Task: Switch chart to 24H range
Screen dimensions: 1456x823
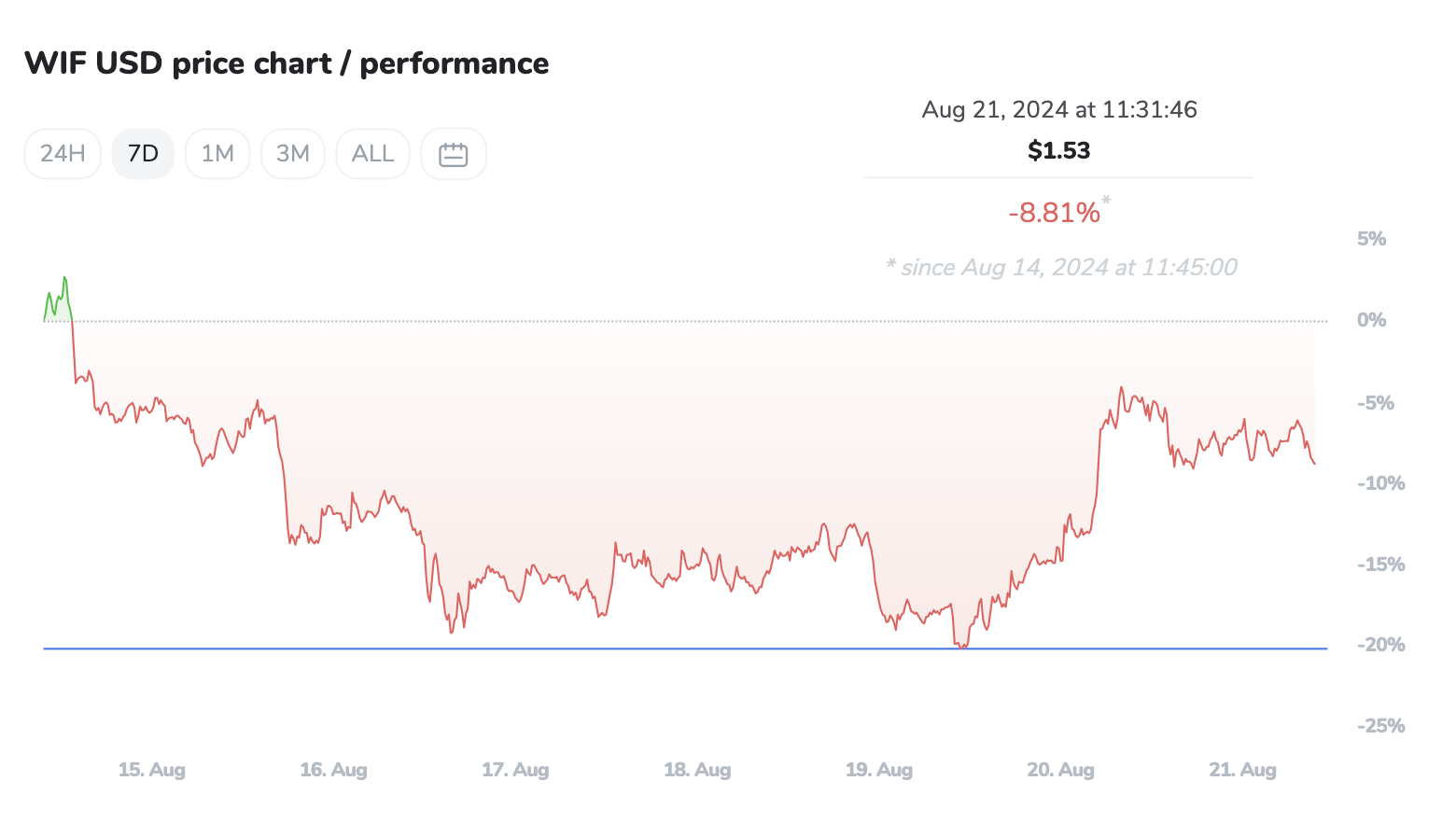Action: 63,154
